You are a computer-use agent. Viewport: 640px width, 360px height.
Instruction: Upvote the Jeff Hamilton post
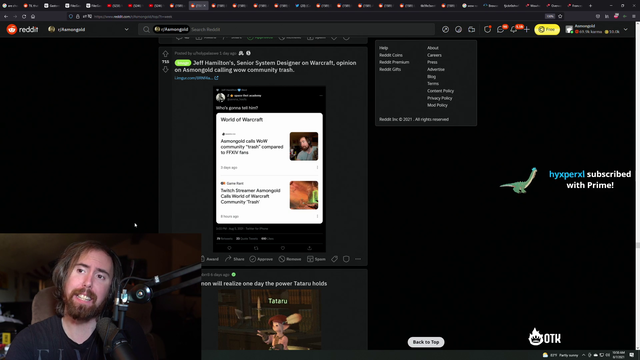coord(165,54)
